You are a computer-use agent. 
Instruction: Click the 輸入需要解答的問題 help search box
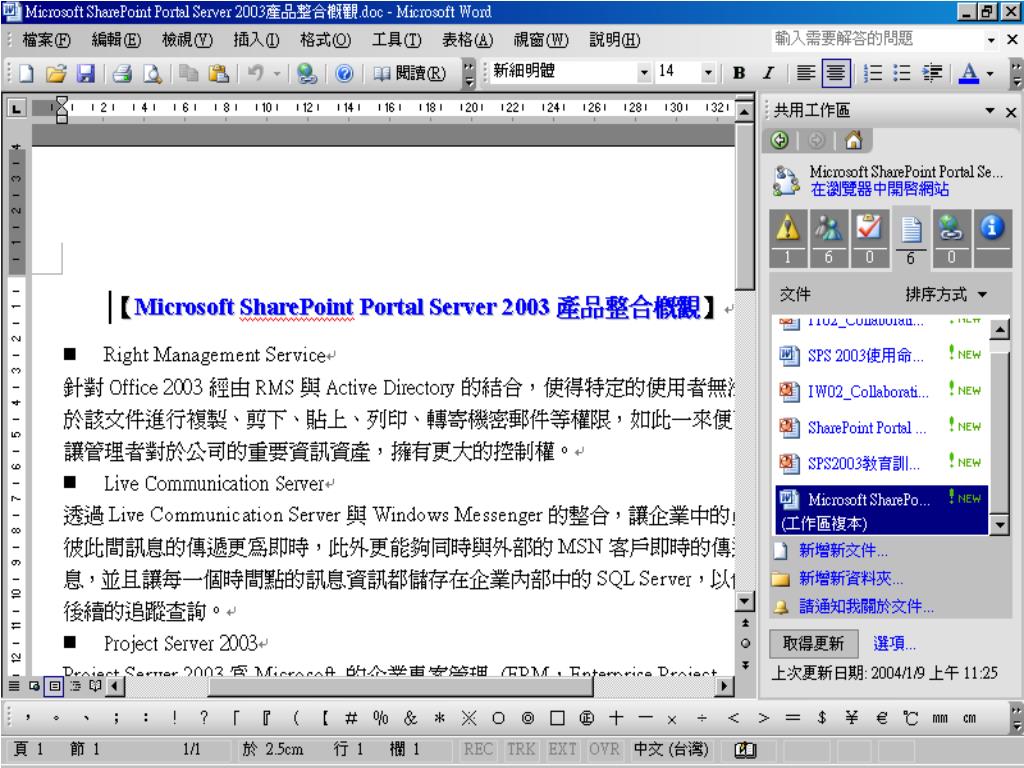point(877,39)
